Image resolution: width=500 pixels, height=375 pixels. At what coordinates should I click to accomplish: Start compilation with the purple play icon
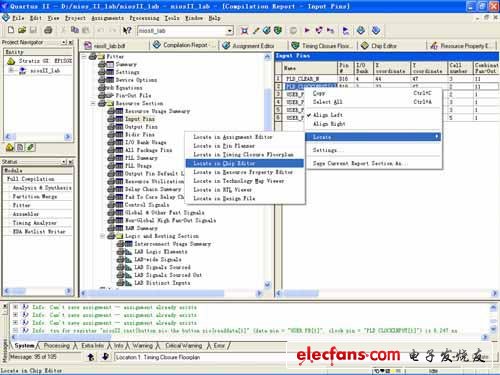coord(307,30)
